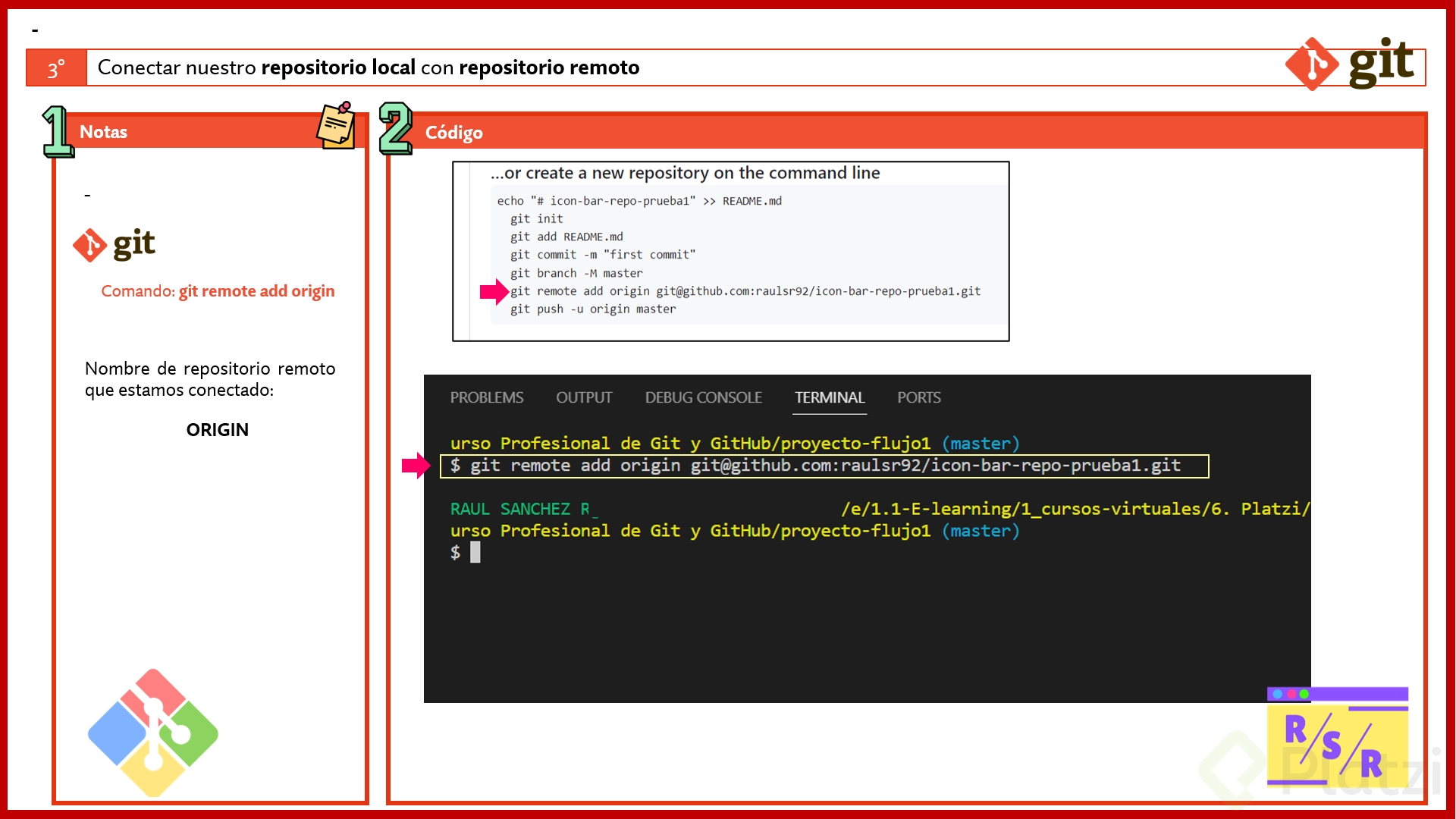The height and width of the screenshot is (819, 1456).
Task: Open the PORTS tab
Action: pyautogui.click(x=919, y=397)
